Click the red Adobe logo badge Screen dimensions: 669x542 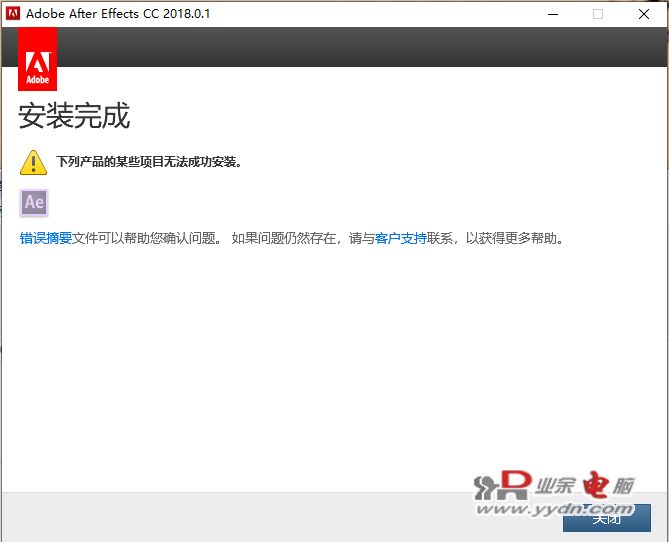pyautogui.click(x=38, y=59)
